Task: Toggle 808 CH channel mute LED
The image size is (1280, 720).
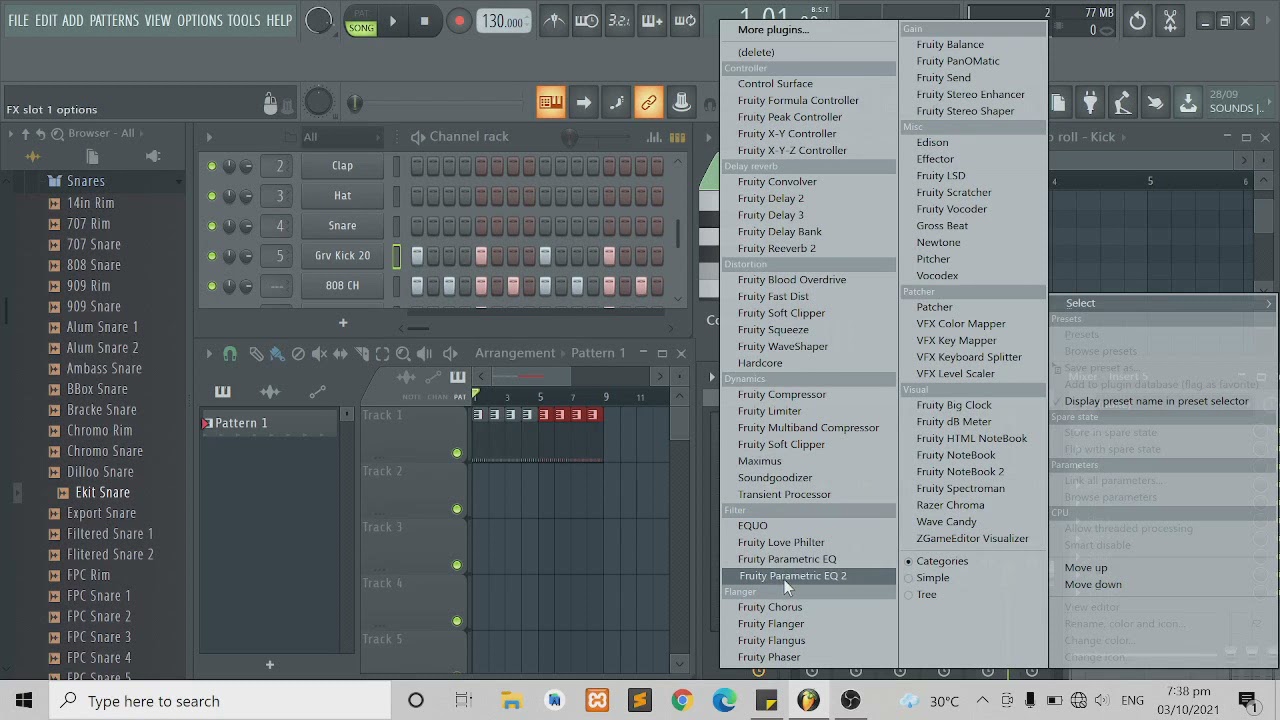Action: point(211,286)
